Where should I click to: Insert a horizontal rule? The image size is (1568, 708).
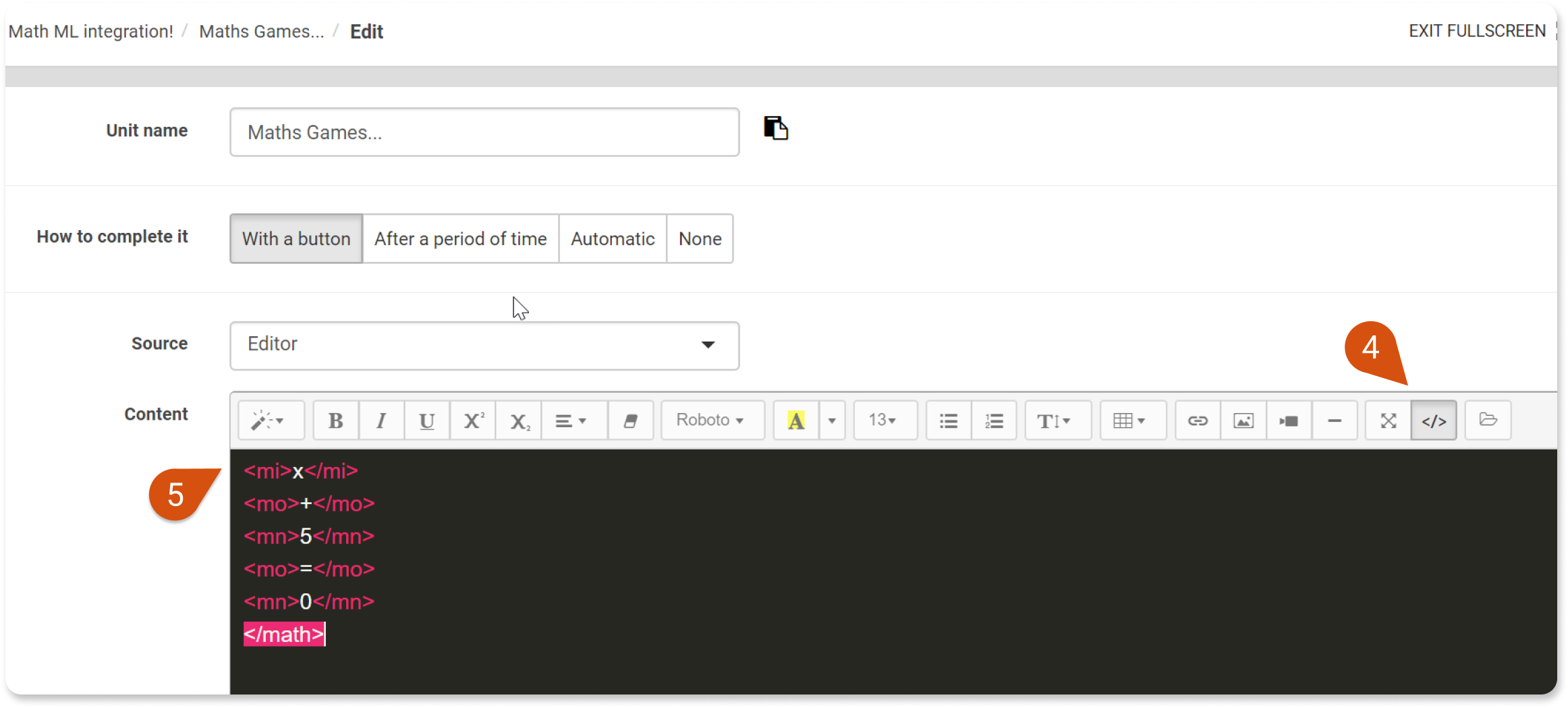[x=1334, y=420]
